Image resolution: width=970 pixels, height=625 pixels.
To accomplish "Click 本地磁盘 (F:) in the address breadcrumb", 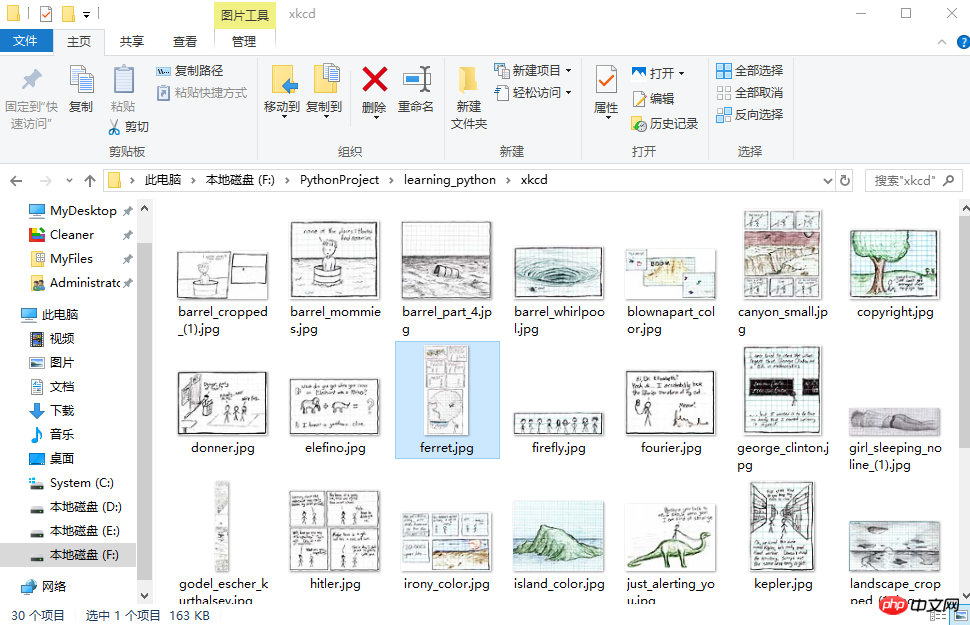I will (240, 180).
